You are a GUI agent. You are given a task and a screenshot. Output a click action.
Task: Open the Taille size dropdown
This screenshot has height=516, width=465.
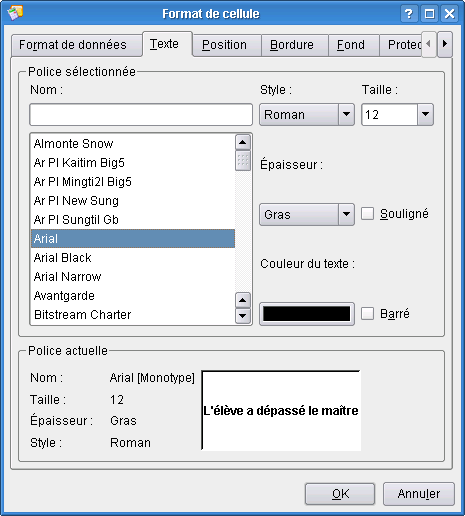tap(397, 115)
